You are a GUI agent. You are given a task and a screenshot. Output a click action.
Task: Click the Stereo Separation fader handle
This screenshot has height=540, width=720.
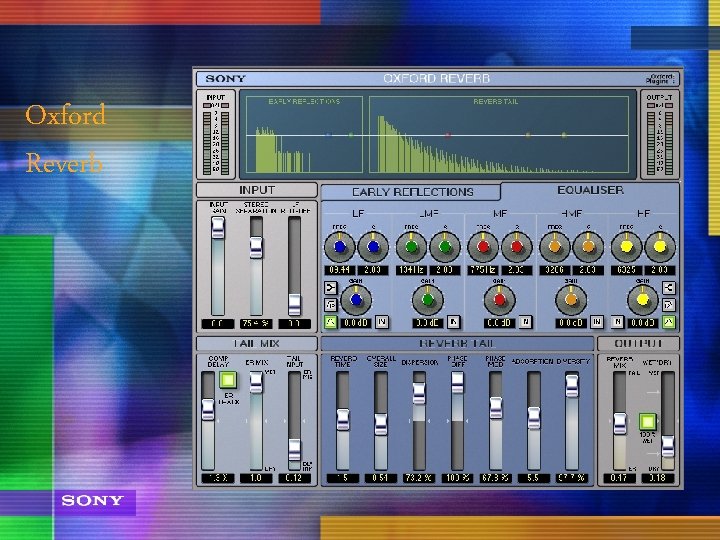(x=256, y=248)
